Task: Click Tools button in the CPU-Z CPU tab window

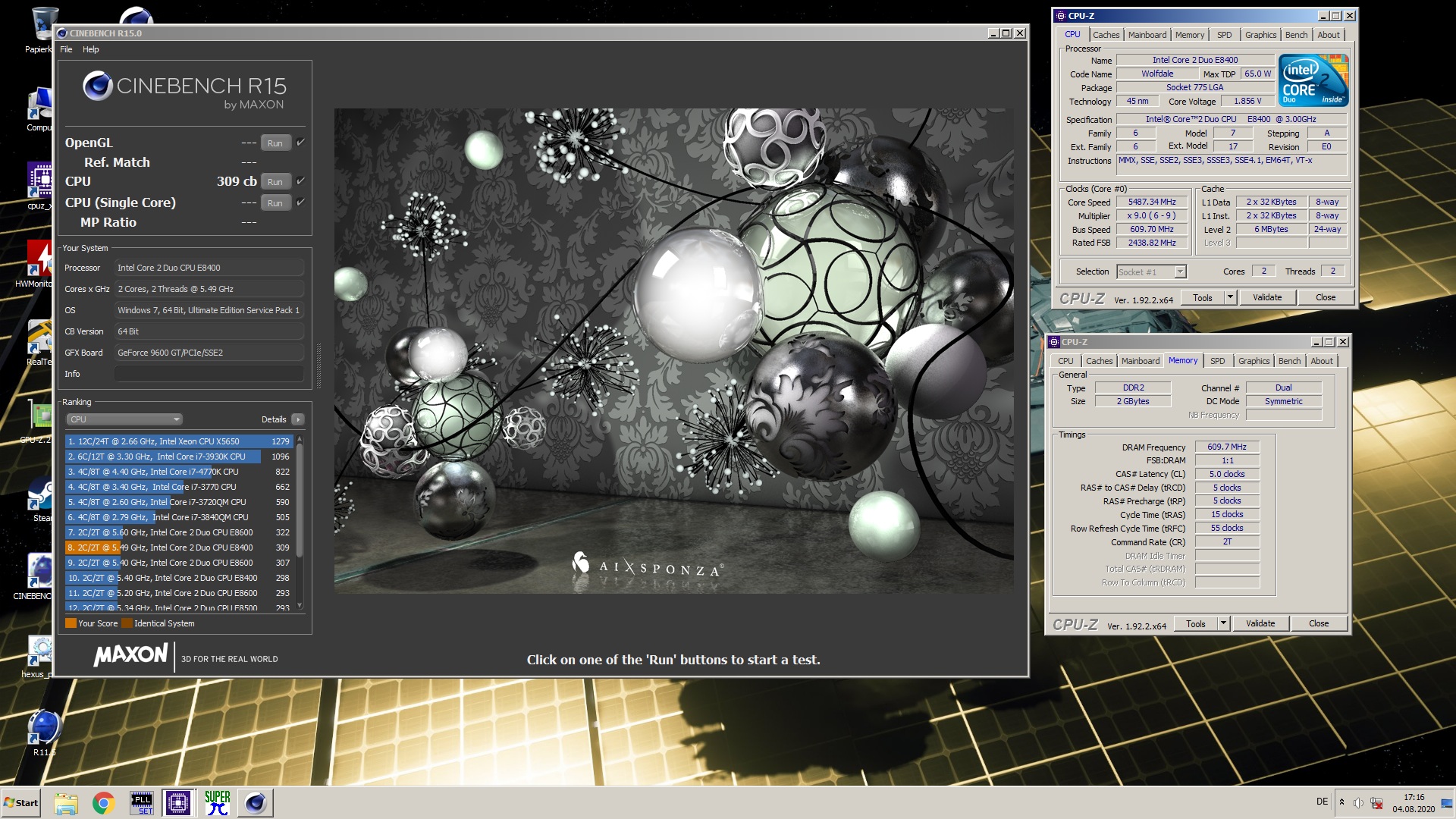Action: point(1203,297)
